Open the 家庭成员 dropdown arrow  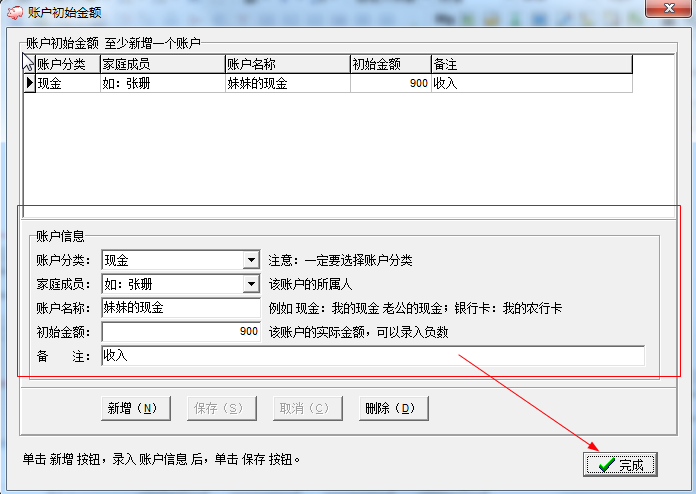point(251,284)
